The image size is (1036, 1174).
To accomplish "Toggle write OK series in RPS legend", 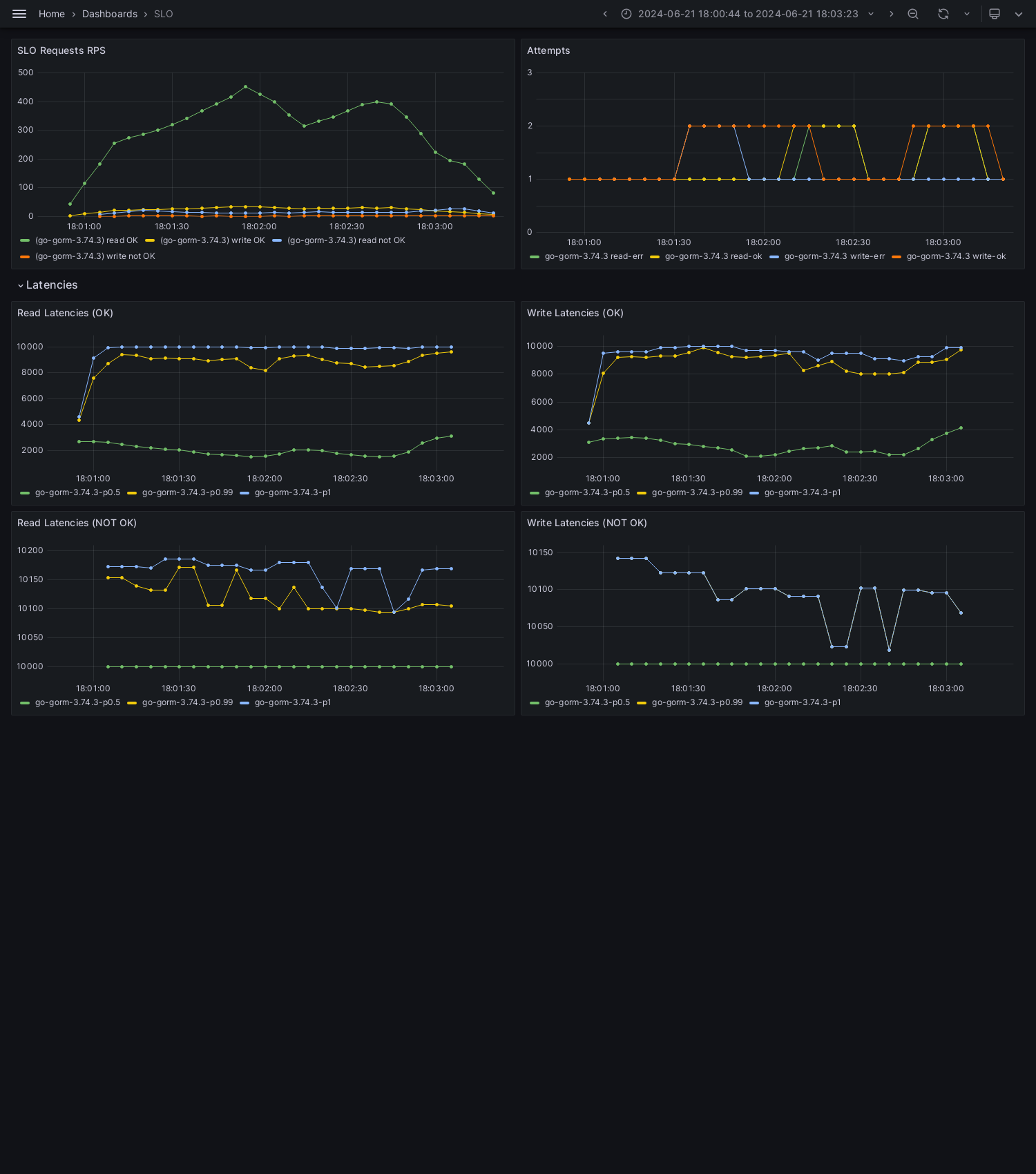I will (x=213, y=240).
